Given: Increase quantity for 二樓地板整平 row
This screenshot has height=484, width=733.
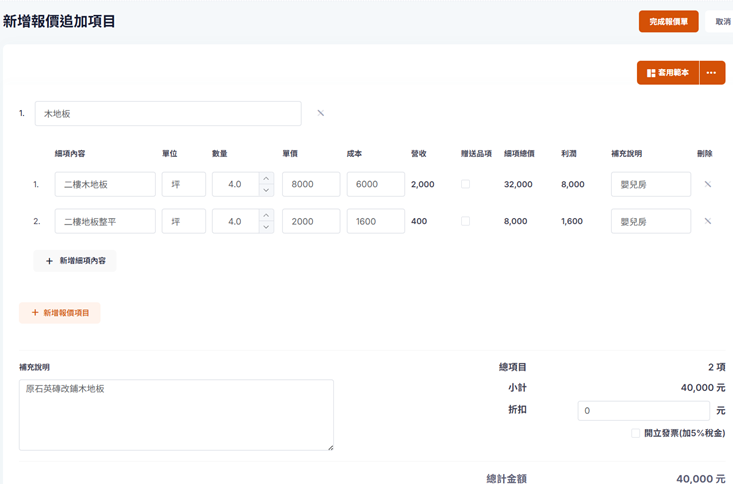Looking at the screenshot, I should (x=266, y=216).
